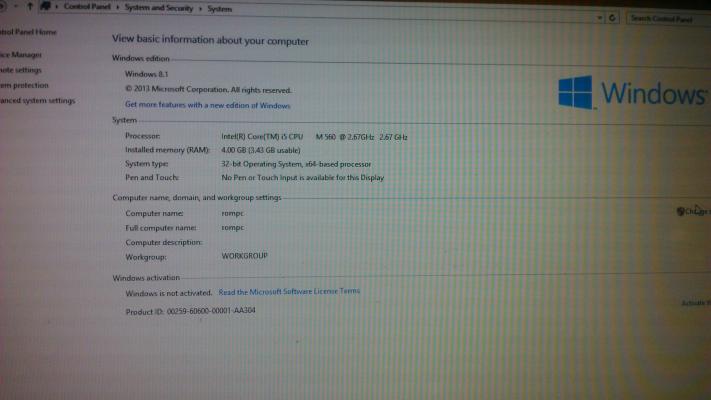Viewport: 711px width, 400px height.
Task: Click Get more features with a new edition link
Action: pos(208,105)
